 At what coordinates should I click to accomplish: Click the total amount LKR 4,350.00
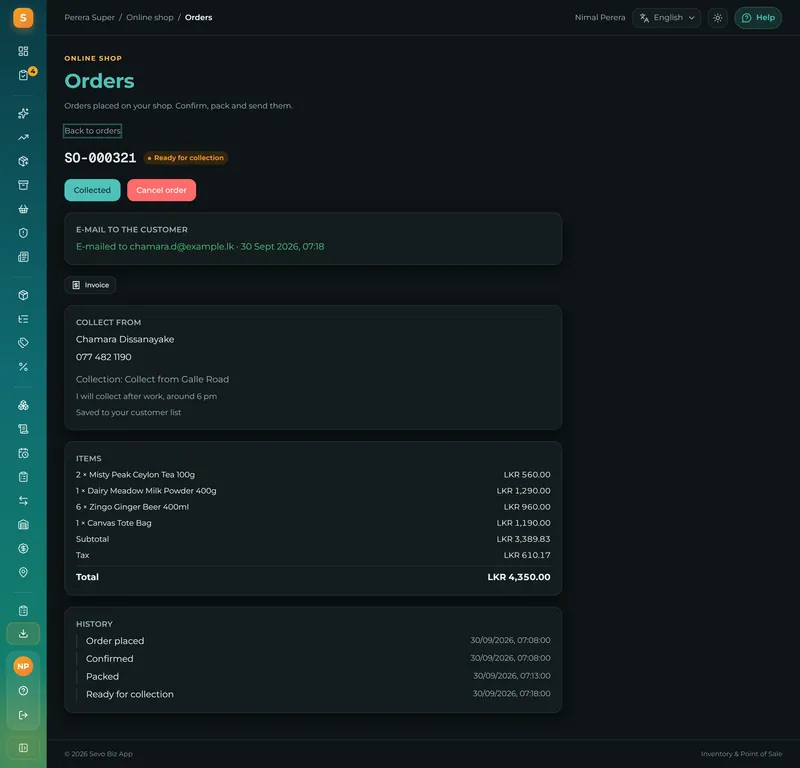coord(519,577)
